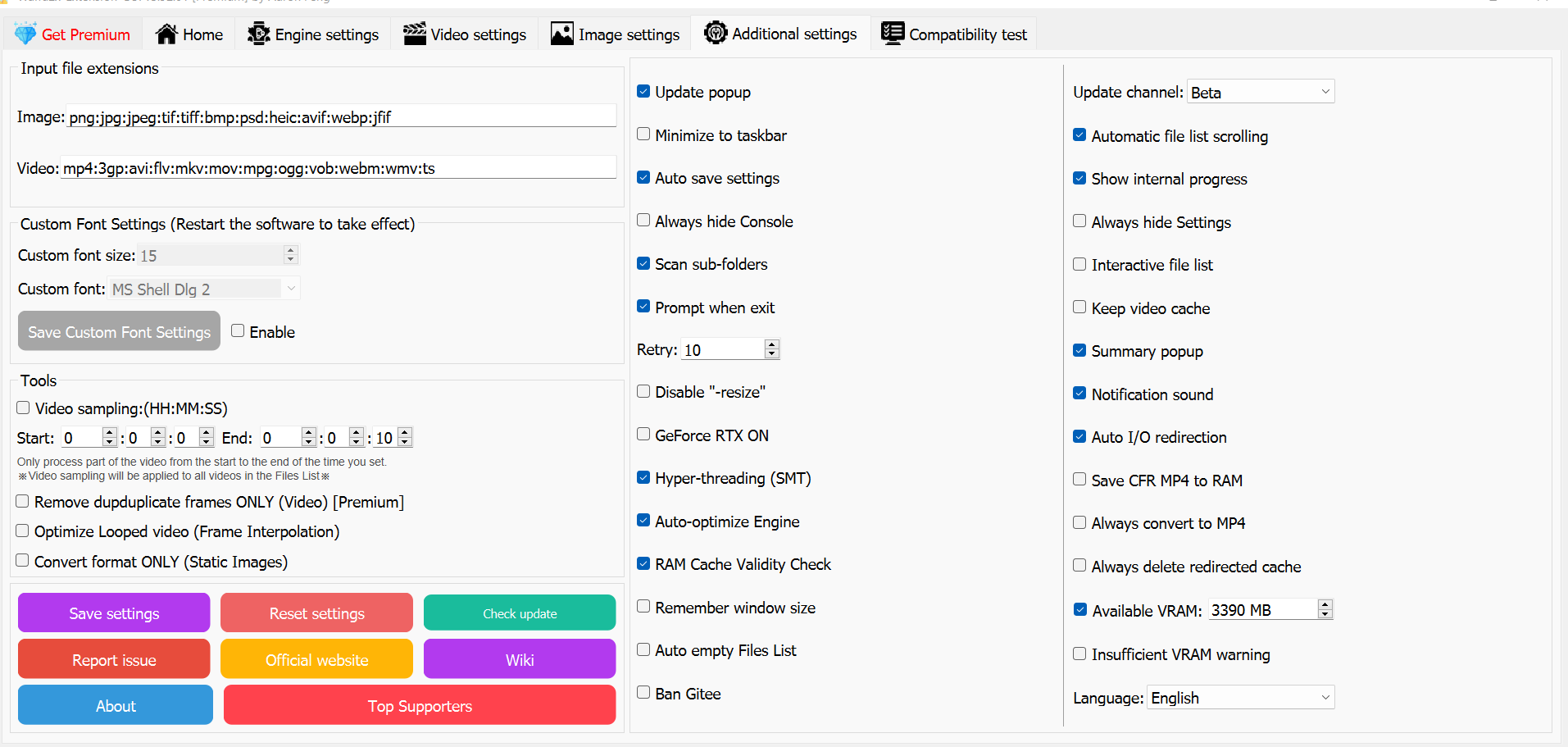Click the Video extensions input field
1568x747 pixels.
339,167
